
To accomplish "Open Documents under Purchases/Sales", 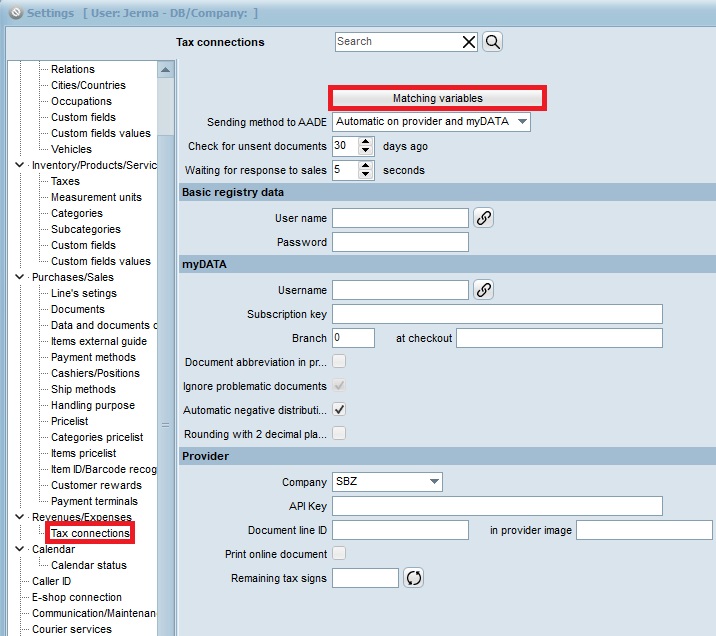I will pos(78,309).
